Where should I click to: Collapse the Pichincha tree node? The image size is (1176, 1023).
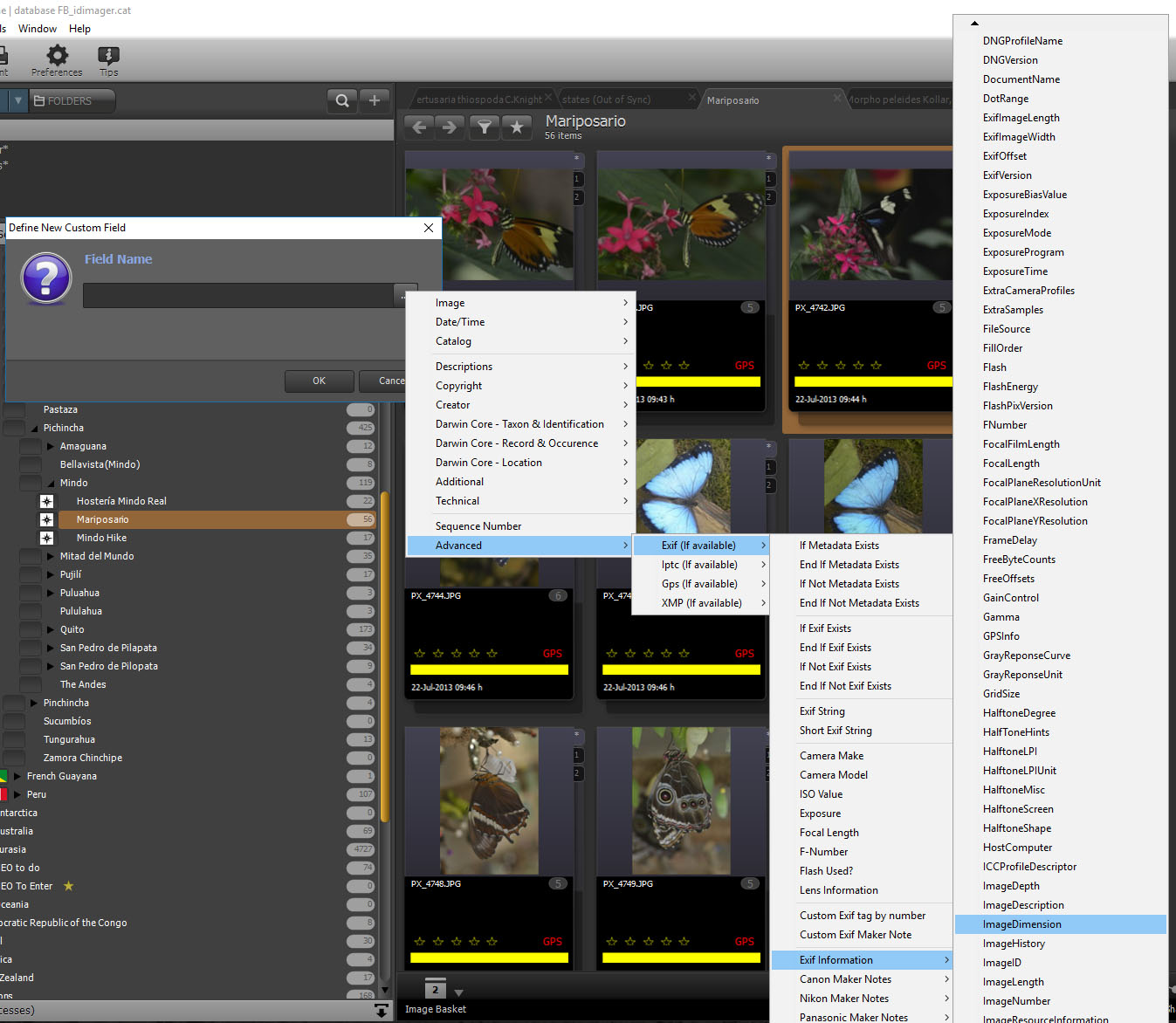pyautogui.click(x=34, y=429)
